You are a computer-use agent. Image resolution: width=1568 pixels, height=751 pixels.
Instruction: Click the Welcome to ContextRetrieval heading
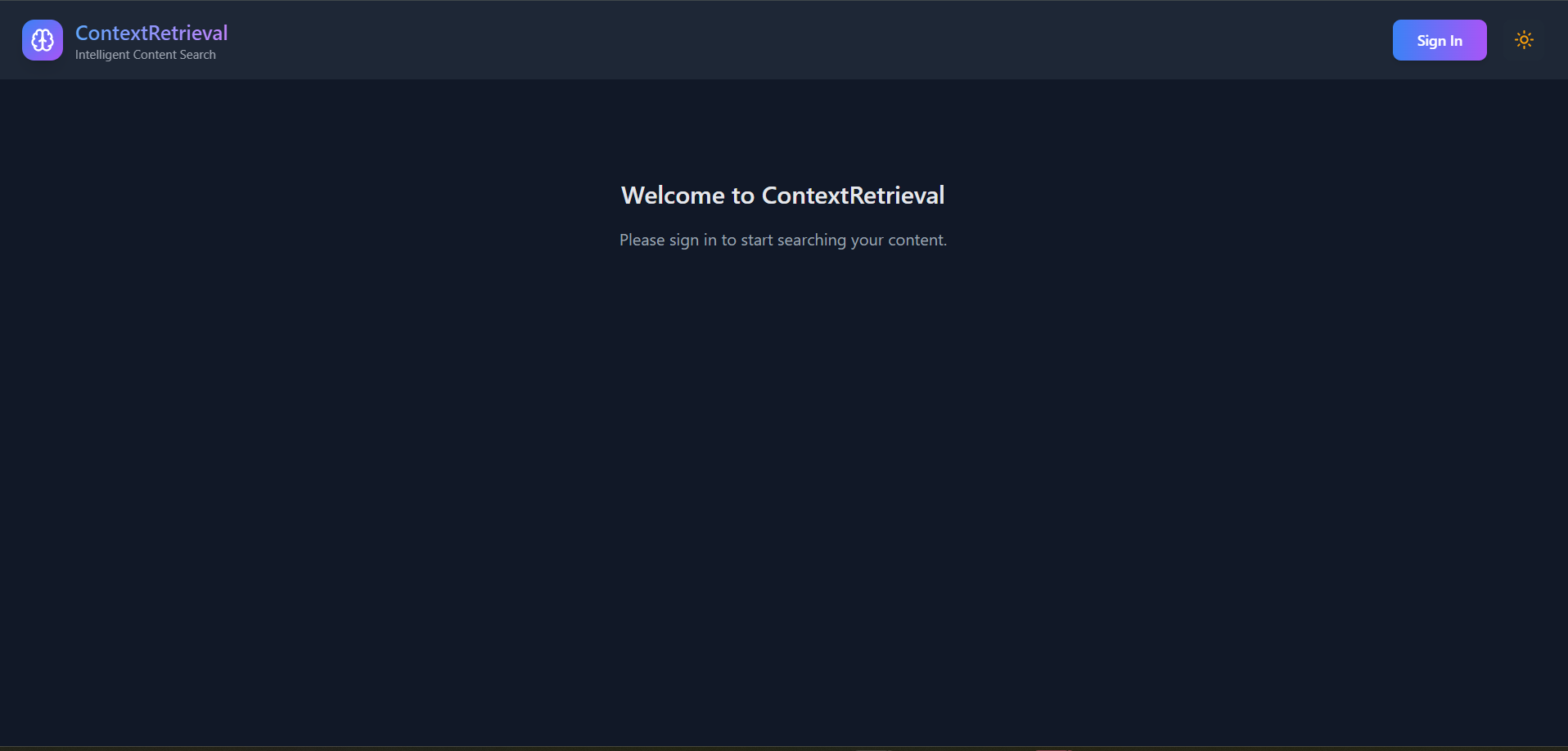[783, 196]
